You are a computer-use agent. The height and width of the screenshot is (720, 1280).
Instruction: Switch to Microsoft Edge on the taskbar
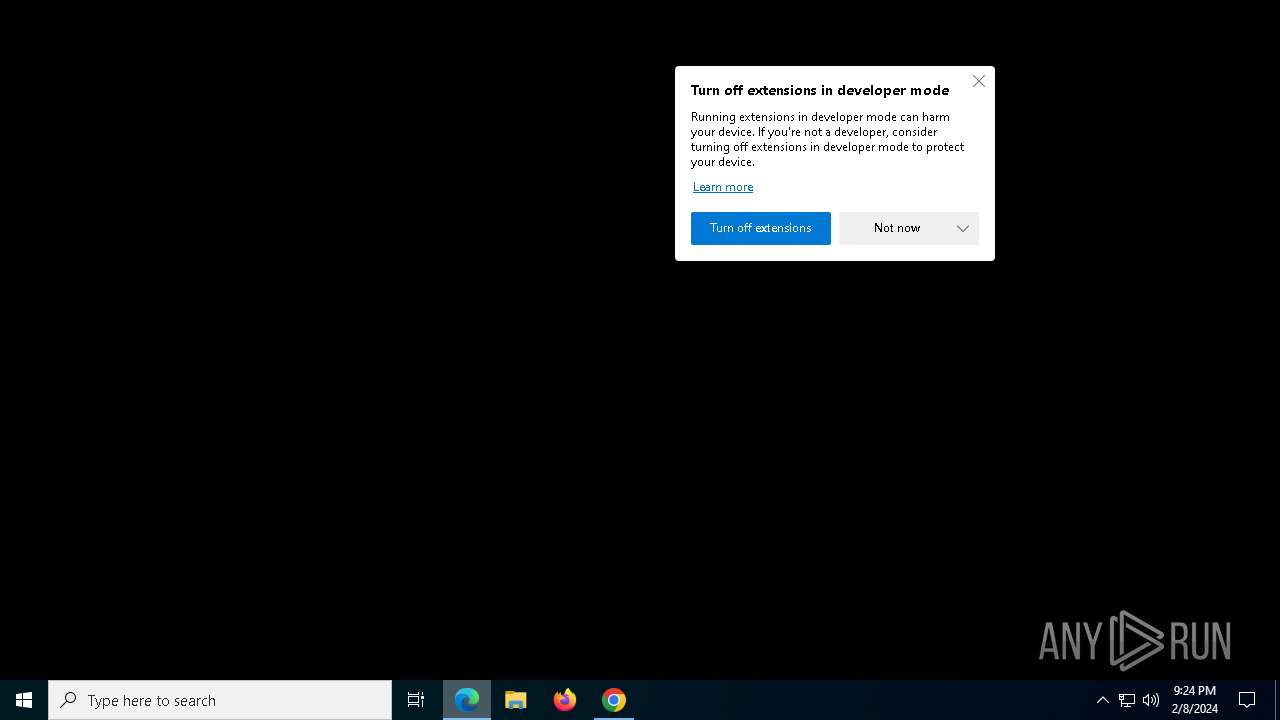coord(467,700)
